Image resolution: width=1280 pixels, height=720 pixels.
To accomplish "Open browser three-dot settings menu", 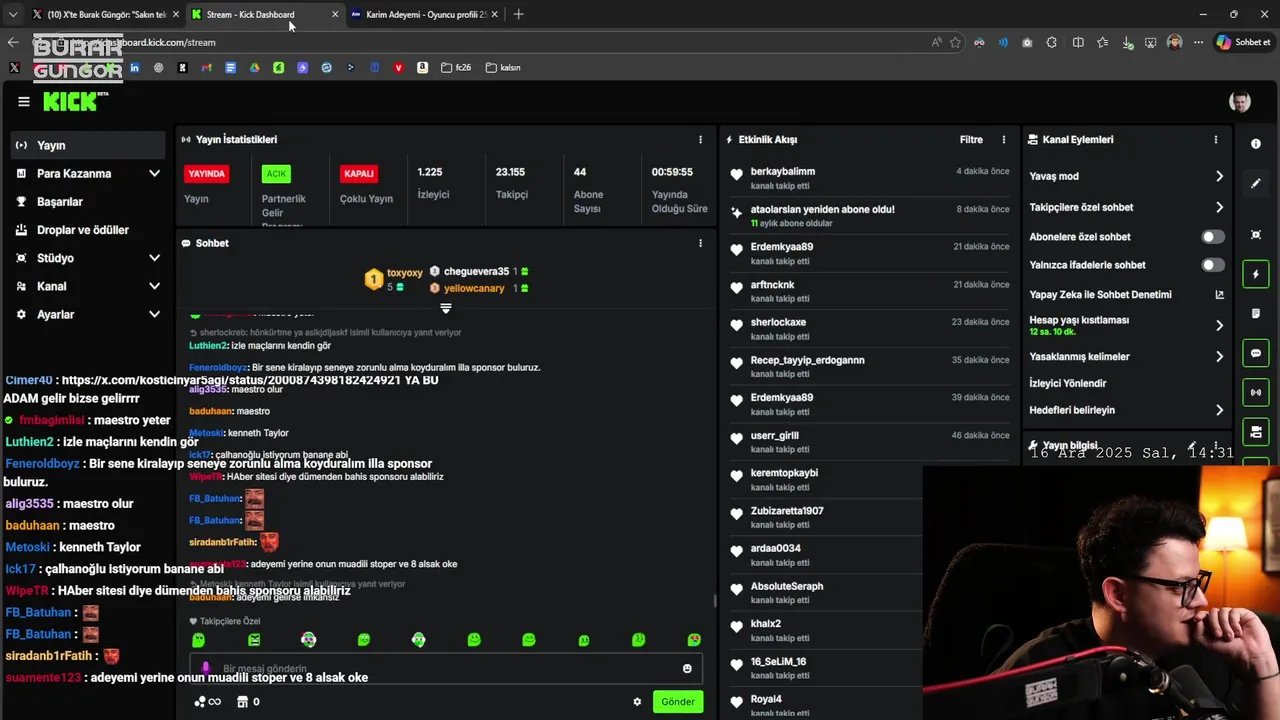I will (x=1198, y=42).
